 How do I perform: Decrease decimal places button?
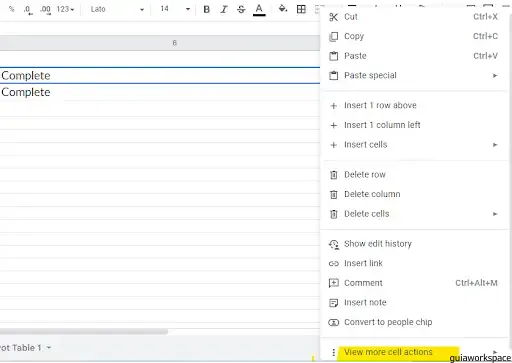(x=28, y=10)
